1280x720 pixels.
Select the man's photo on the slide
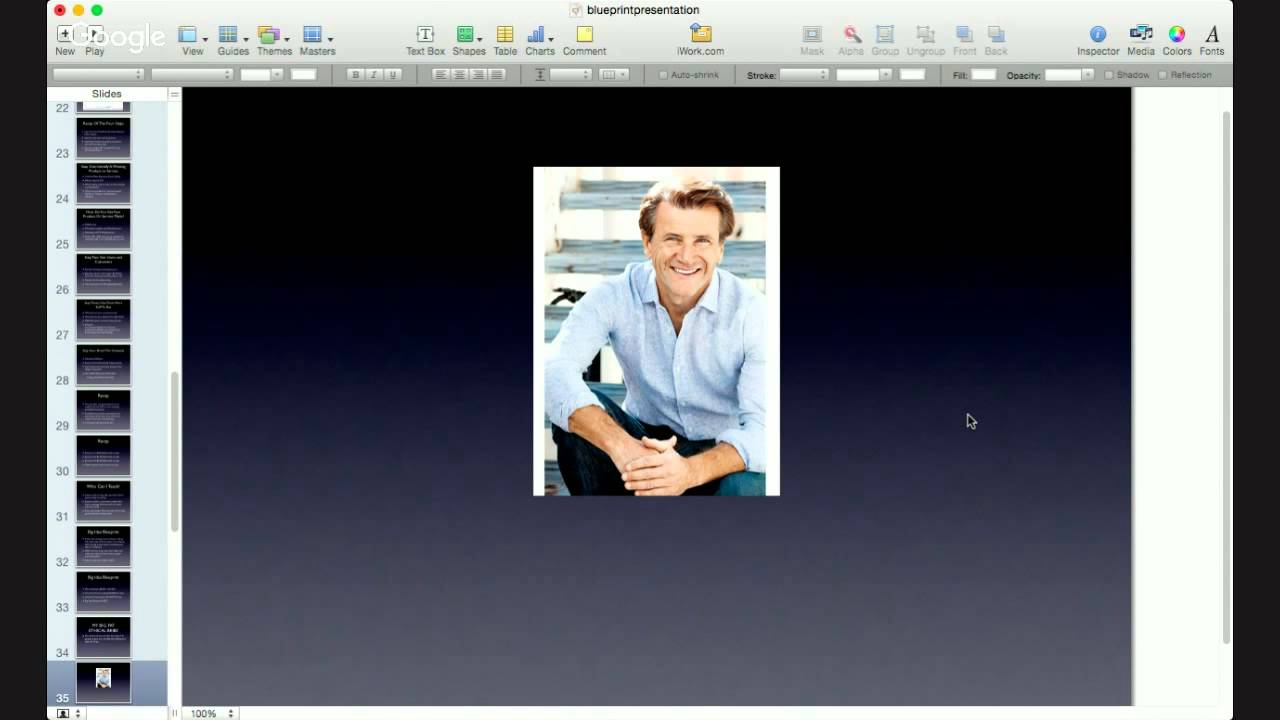(x=656, y=331)
